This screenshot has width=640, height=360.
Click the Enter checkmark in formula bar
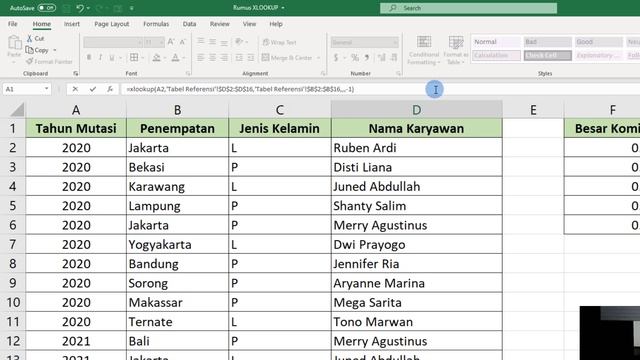93,89
